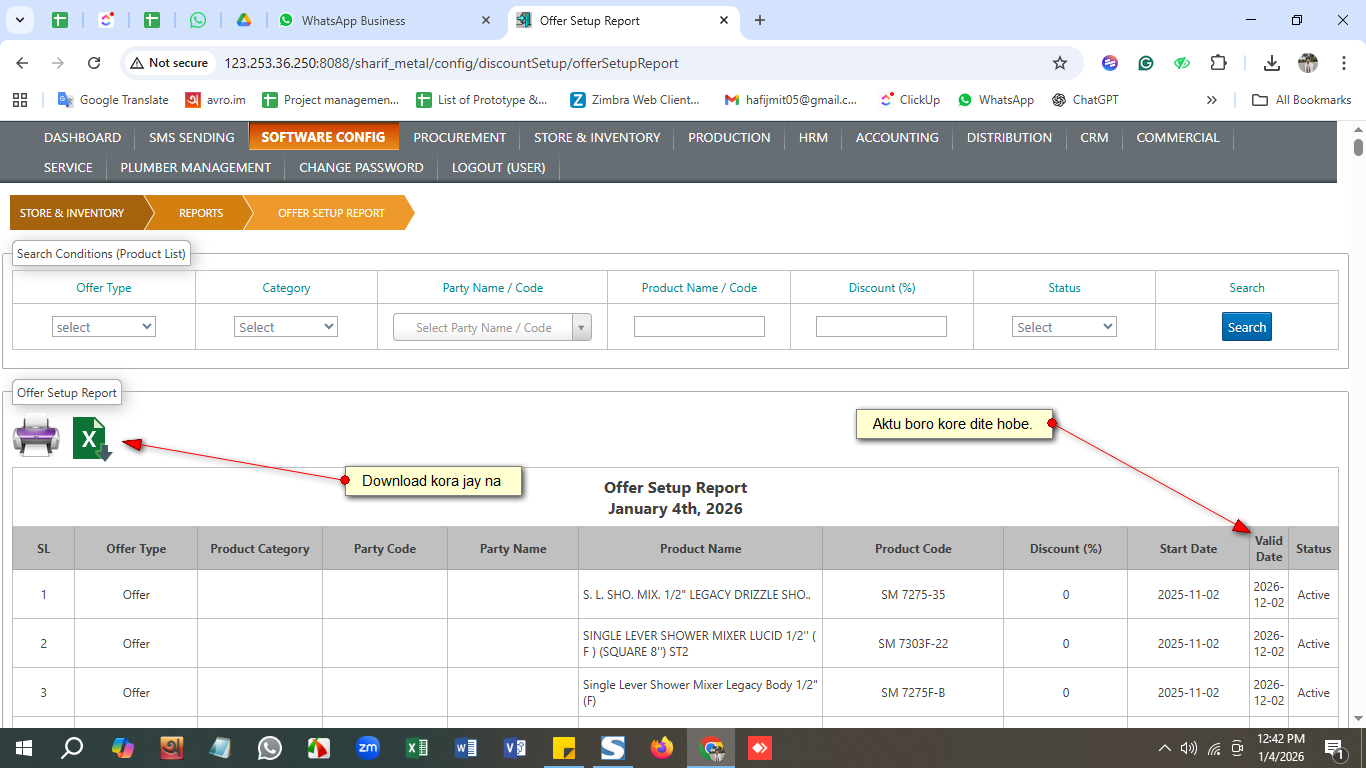Open Sticky Notes from the taskbar

pyautogui.click(x=564, y=748)
